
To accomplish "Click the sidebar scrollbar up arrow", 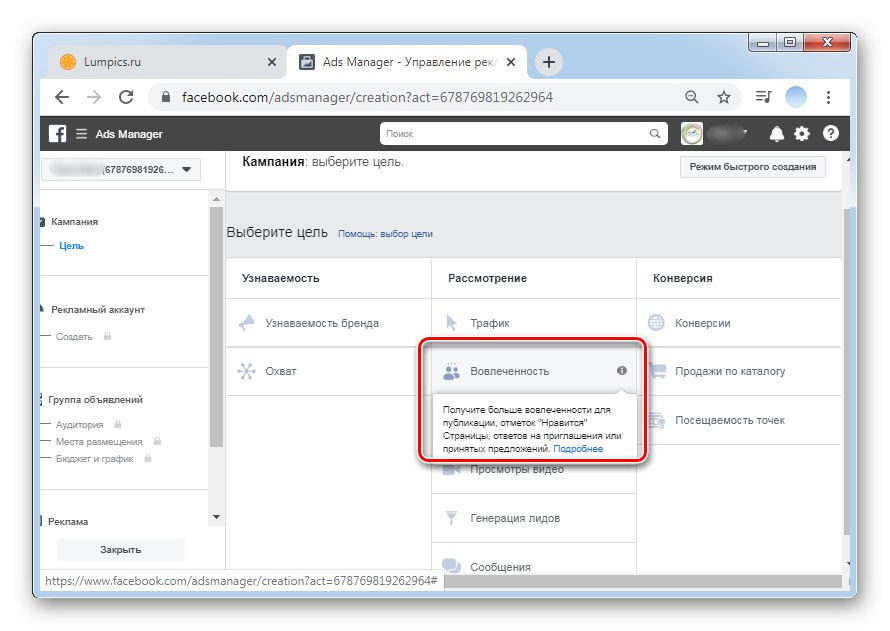I will coord(216,199).
